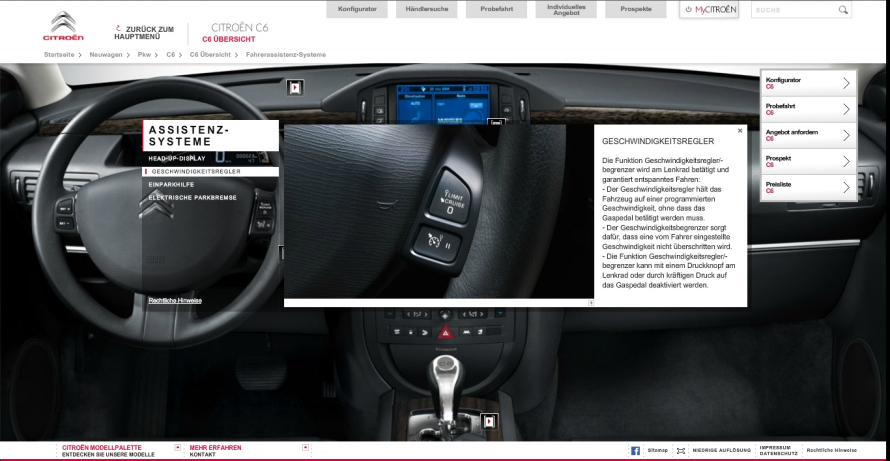Open the Facebook icon in the footer
This screenshot has width=890, height=461.
coord(635,451)
